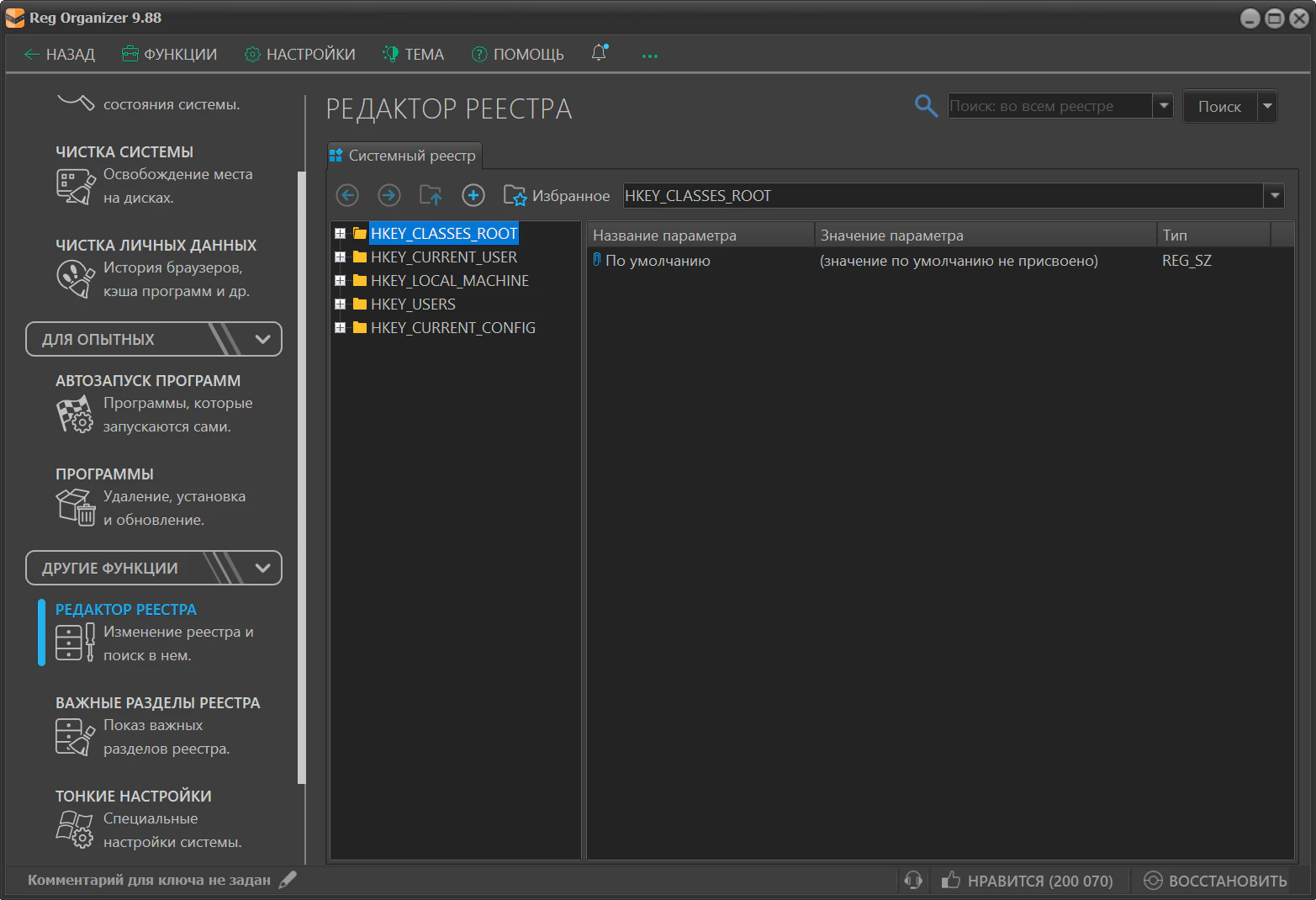Click the registry search input field
This screenshot has width=1316, height=900.
tap(1049, 106)
